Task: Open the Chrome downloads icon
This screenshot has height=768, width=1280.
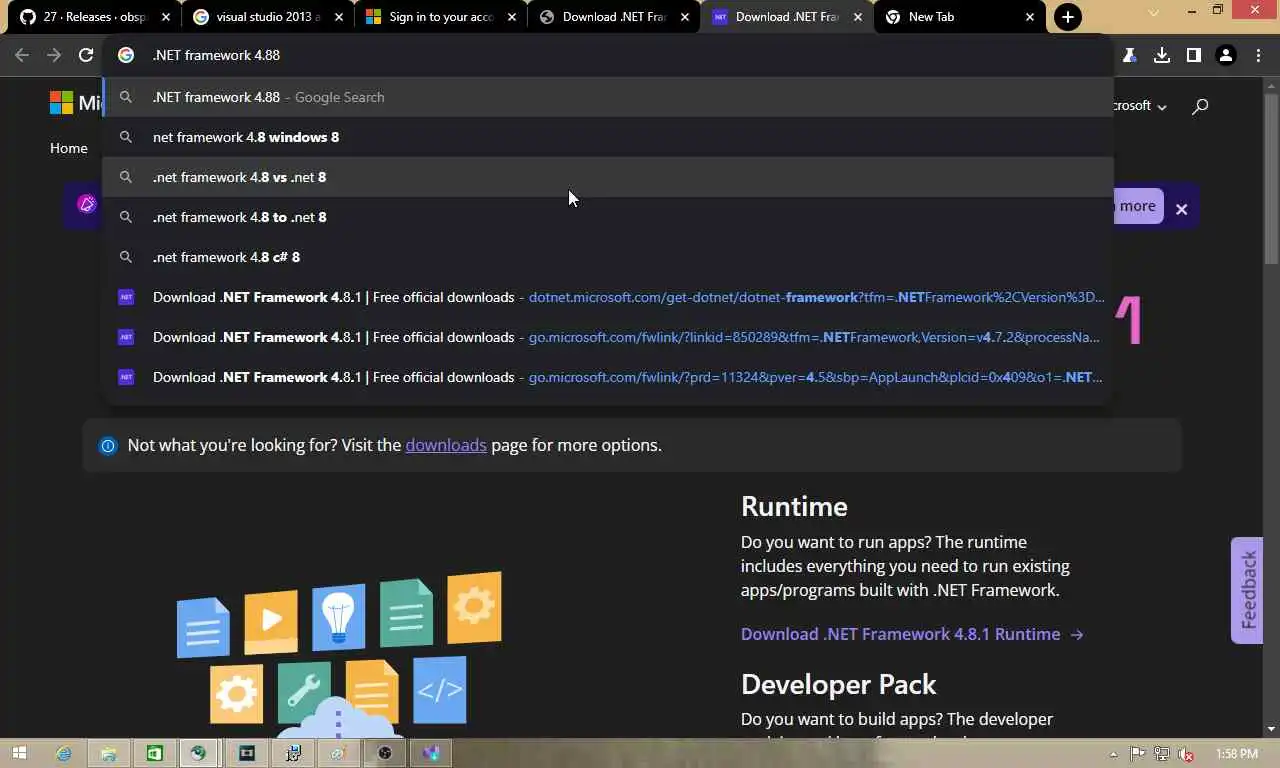Action: pos(1162,56)
